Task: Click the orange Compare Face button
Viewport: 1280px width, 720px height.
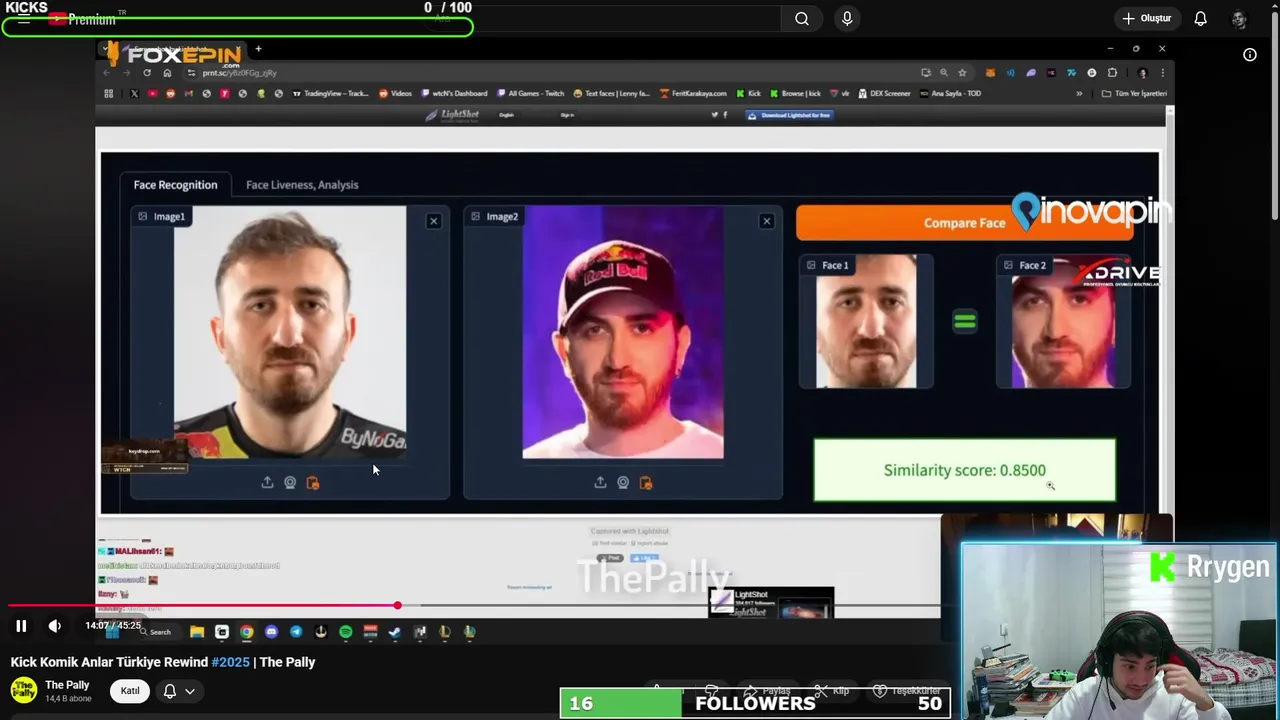Action: pos(965,223)
